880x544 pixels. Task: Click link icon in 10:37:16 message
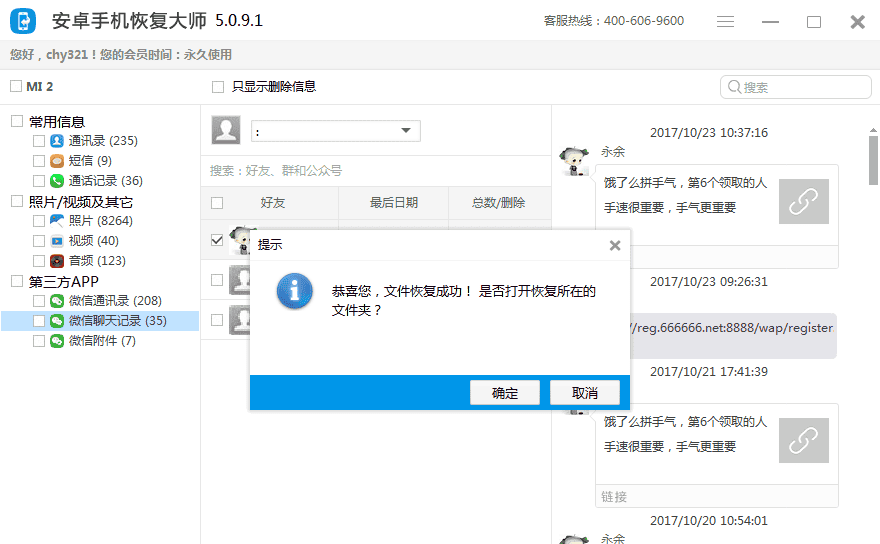click(x=804, y=202)
